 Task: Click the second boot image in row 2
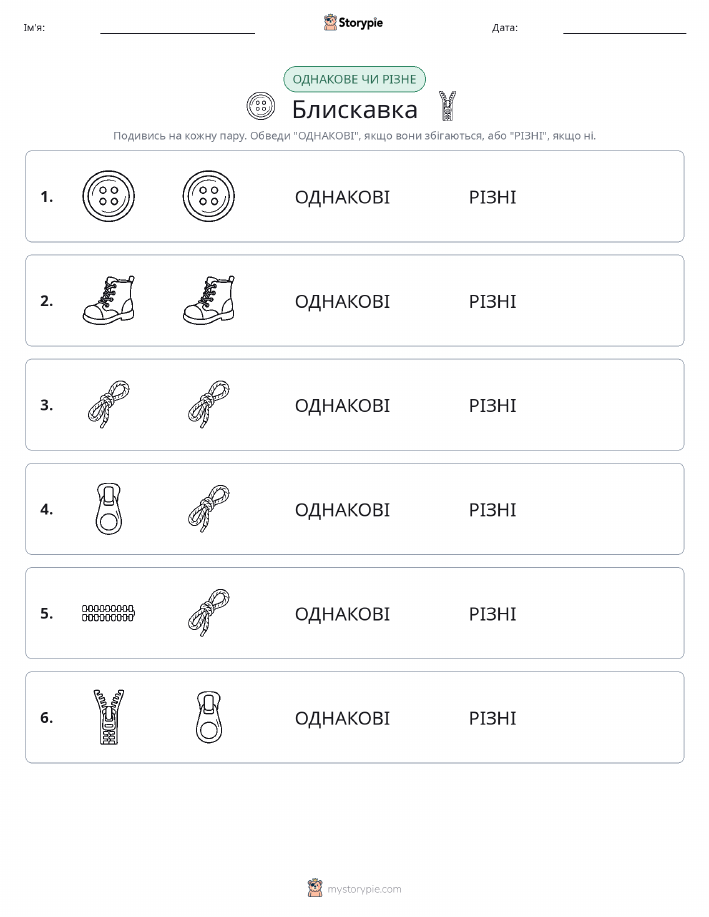click(x=209, y=300)
